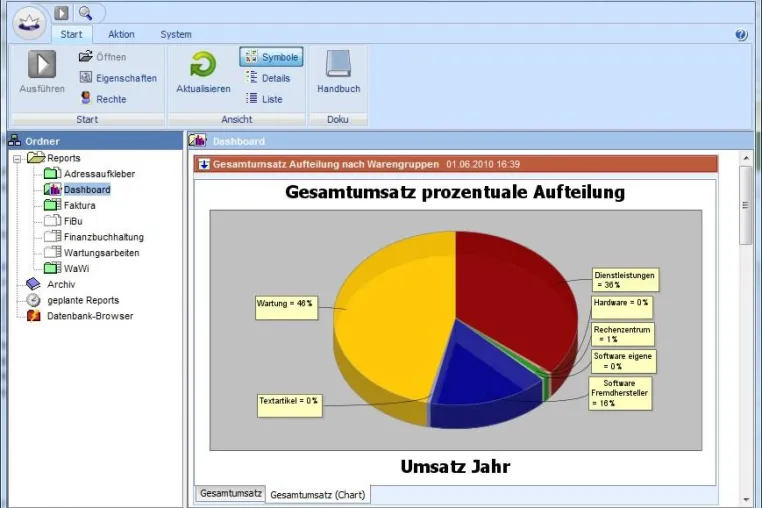Click the Rechte user permissions icon
This screenshot has height=508, width=762.
click(86, 98)
